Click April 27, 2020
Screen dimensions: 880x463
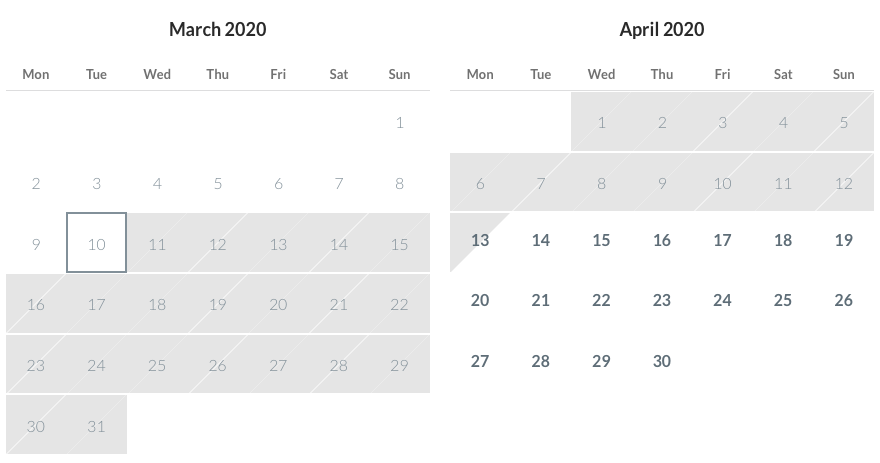click(x=480, y=362)
